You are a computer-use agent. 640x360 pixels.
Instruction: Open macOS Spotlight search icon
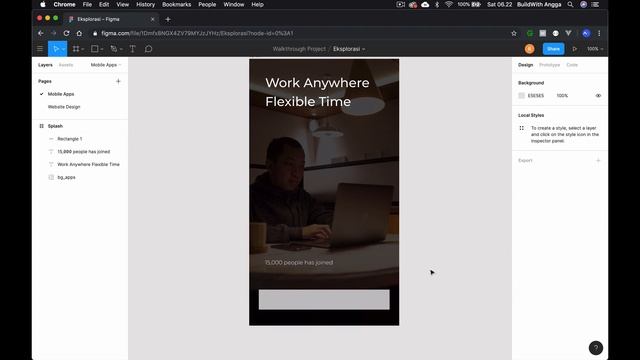(570, 4)
